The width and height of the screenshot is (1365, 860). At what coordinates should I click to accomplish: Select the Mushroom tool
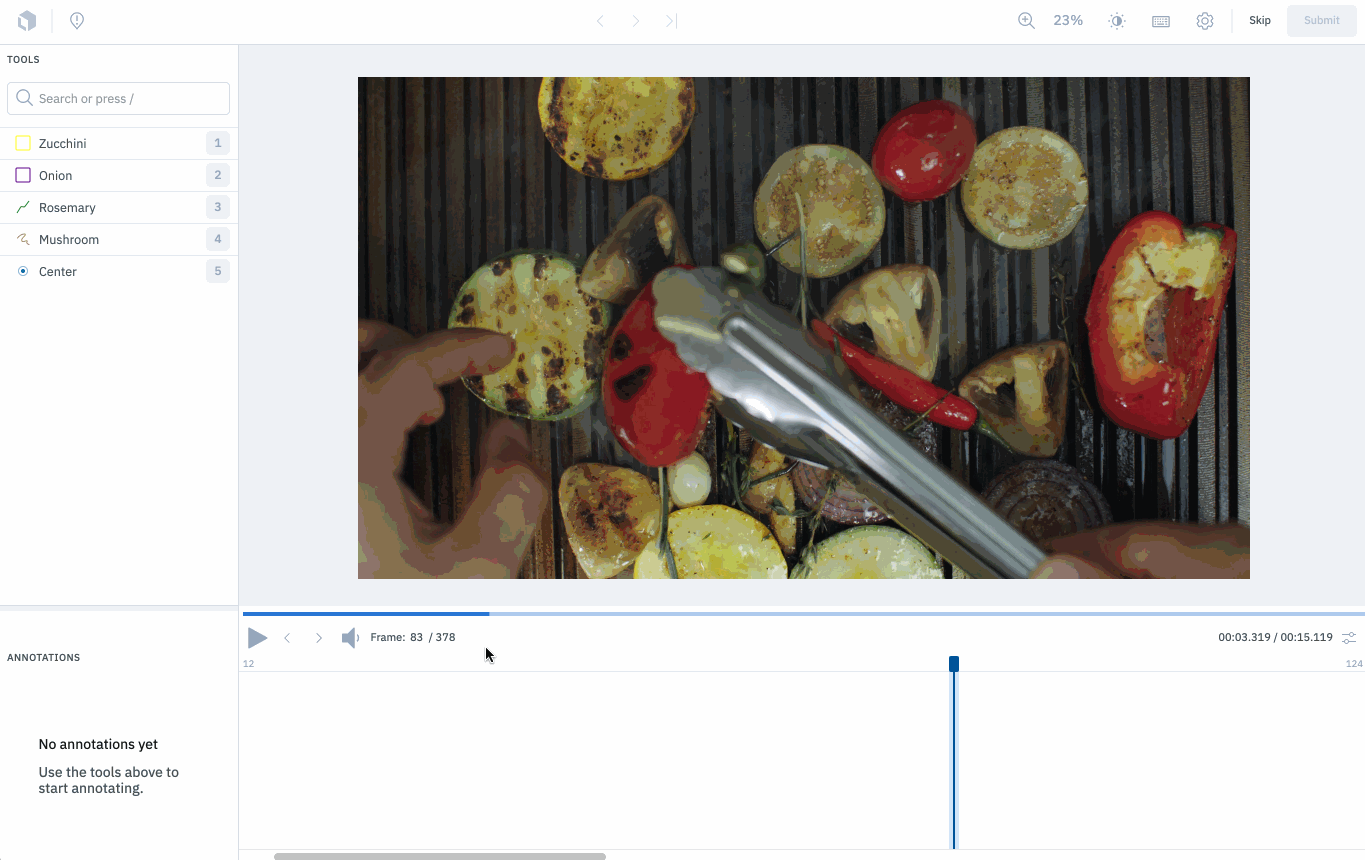pyautogui.click(x=119, y=239)
